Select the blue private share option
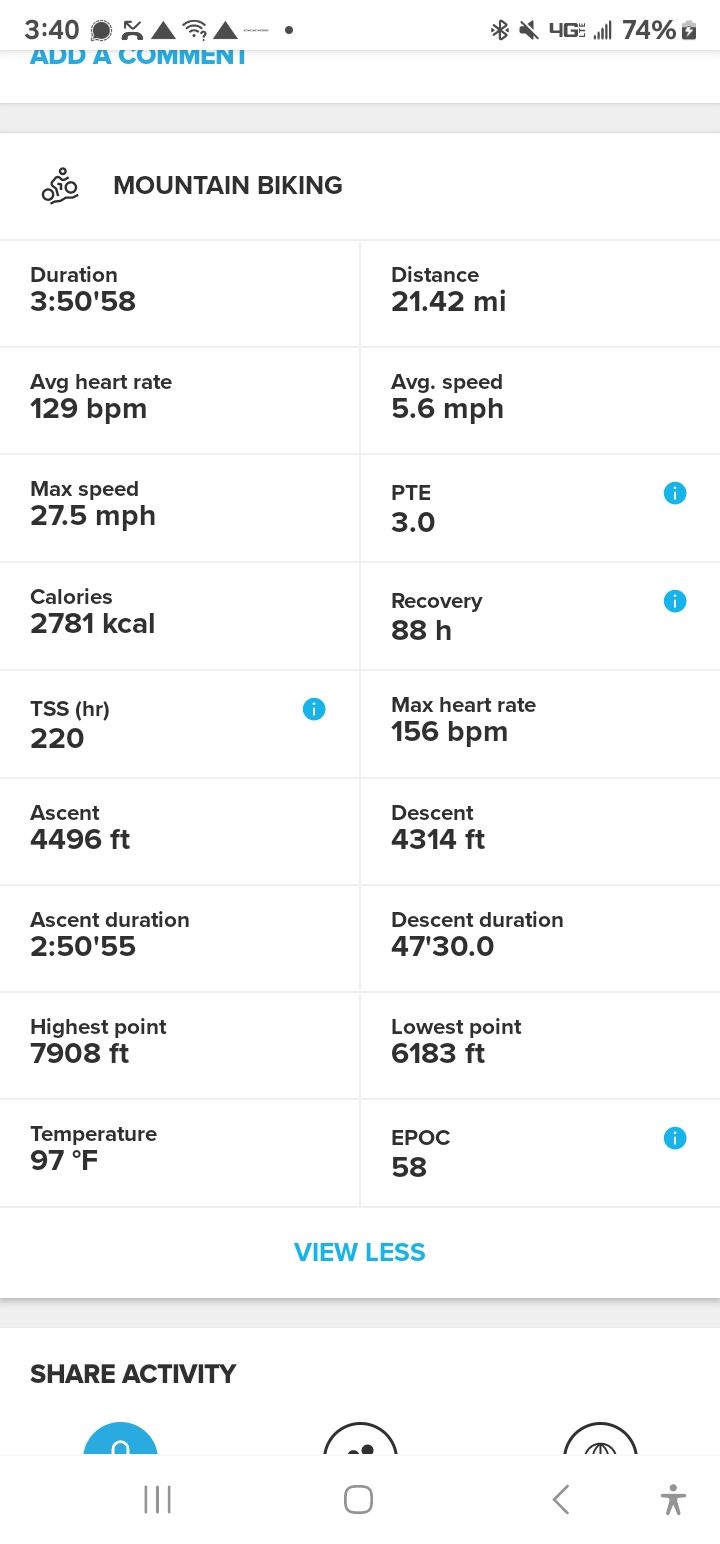Image resolution: width=720 pixels, height=1544 pixels. 120,1442
